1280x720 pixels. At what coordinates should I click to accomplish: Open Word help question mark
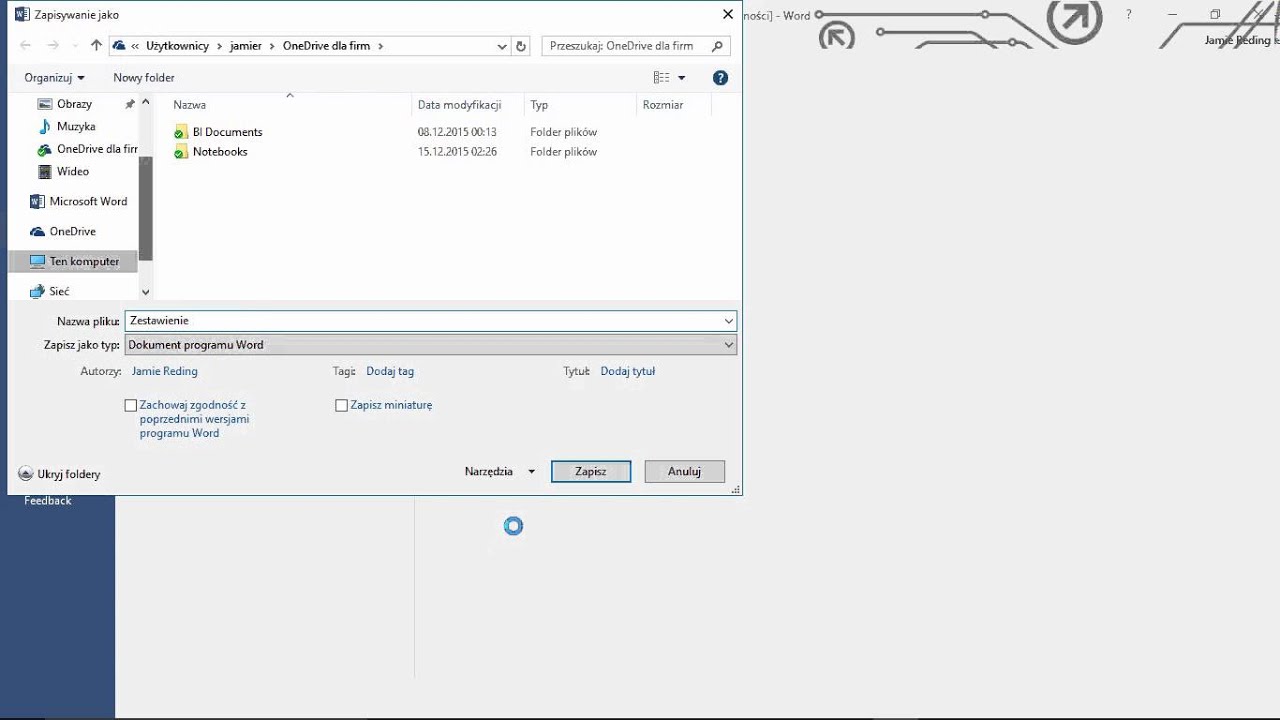[1129, 15]
